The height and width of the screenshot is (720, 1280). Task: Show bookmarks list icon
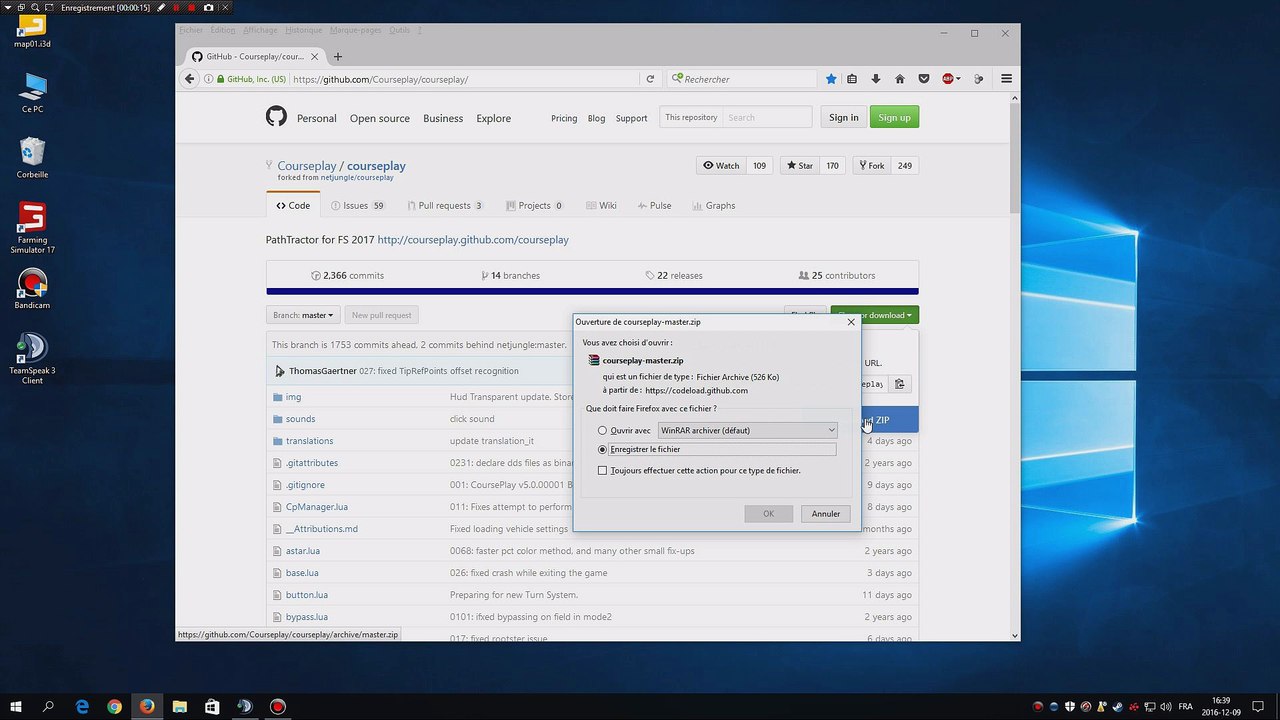pos(852,79)
